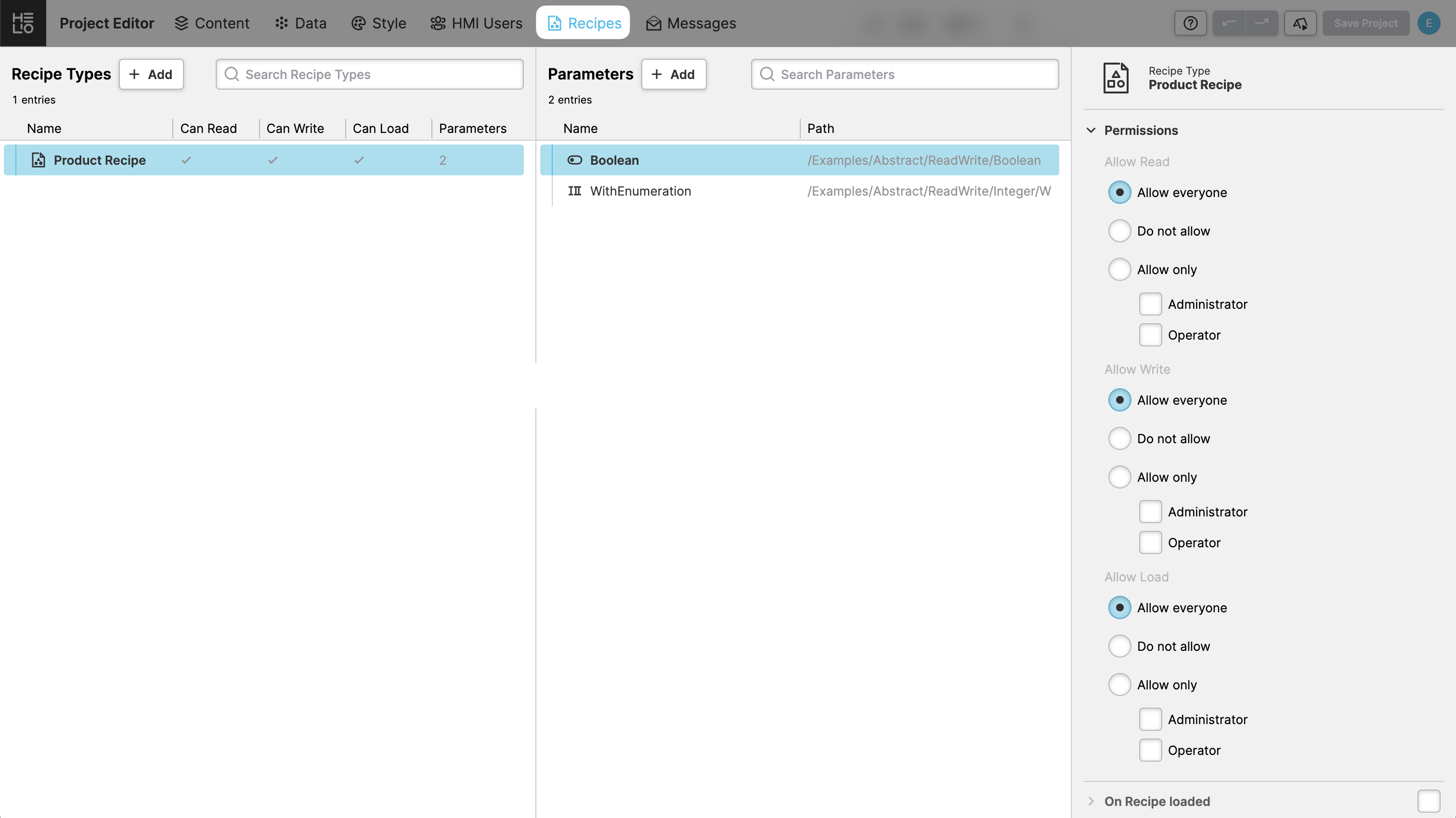Expand the On Recipe loaded section
Screen dimensions: 1456x818
pyautogui.click(x=1091, y=801)
